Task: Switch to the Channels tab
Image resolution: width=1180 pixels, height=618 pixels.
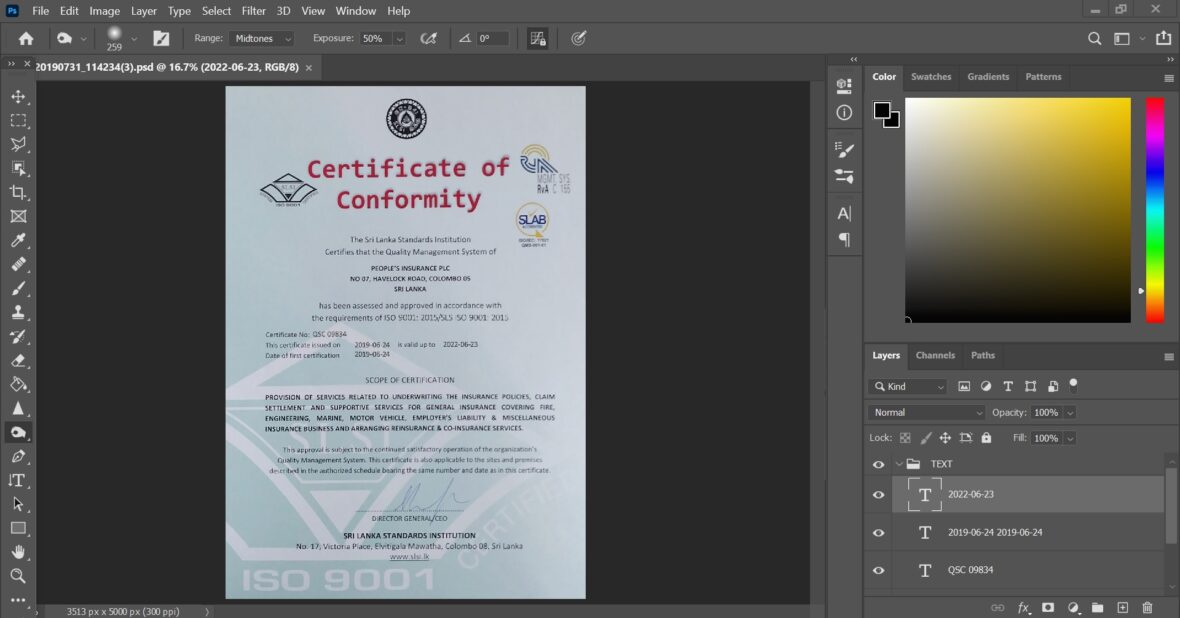Action: point(935,355)
